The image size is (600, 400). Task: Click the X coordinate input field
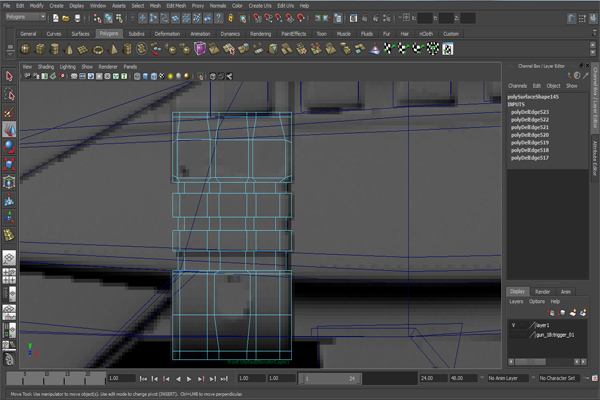pyautogui.click(x=425, y=18)
